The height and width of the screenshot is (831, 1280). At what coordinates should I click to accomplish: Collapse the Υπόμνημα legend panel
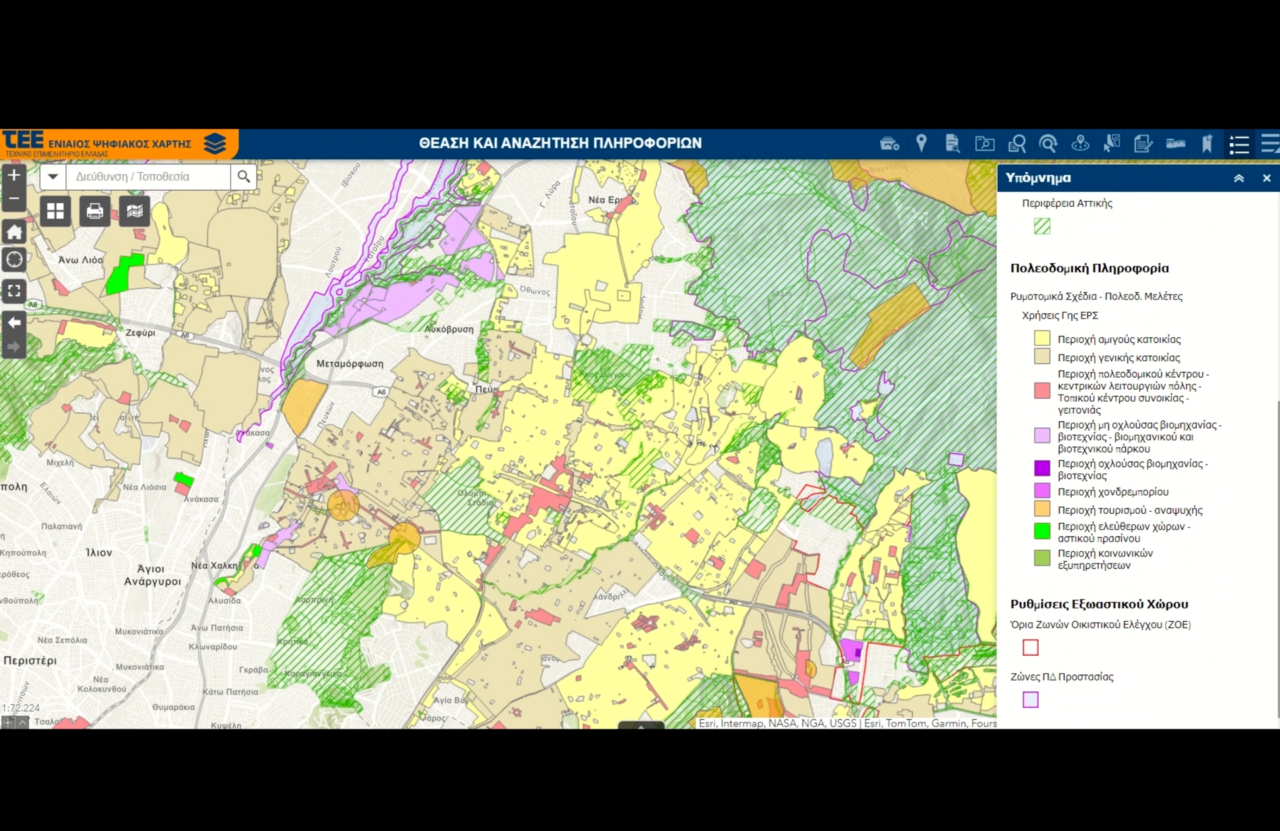click(1239, 178)
